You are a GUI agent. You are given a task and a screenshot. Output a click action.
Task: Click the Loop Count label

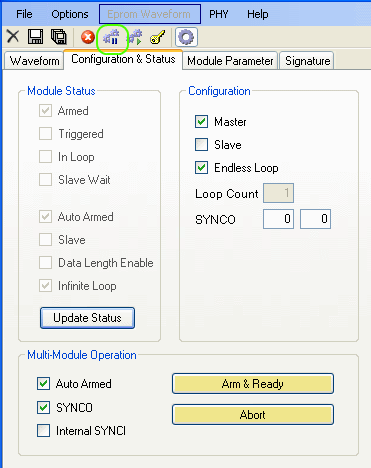click(x=227, y=194)
